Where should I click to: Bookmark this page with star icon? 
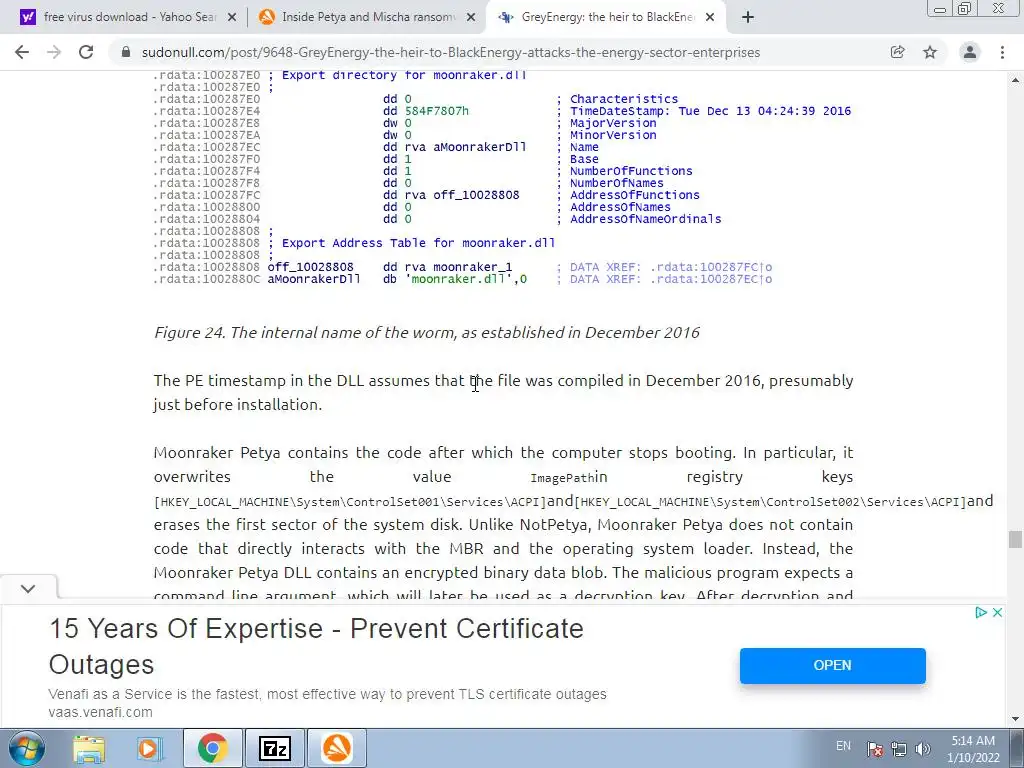[930, 52]
